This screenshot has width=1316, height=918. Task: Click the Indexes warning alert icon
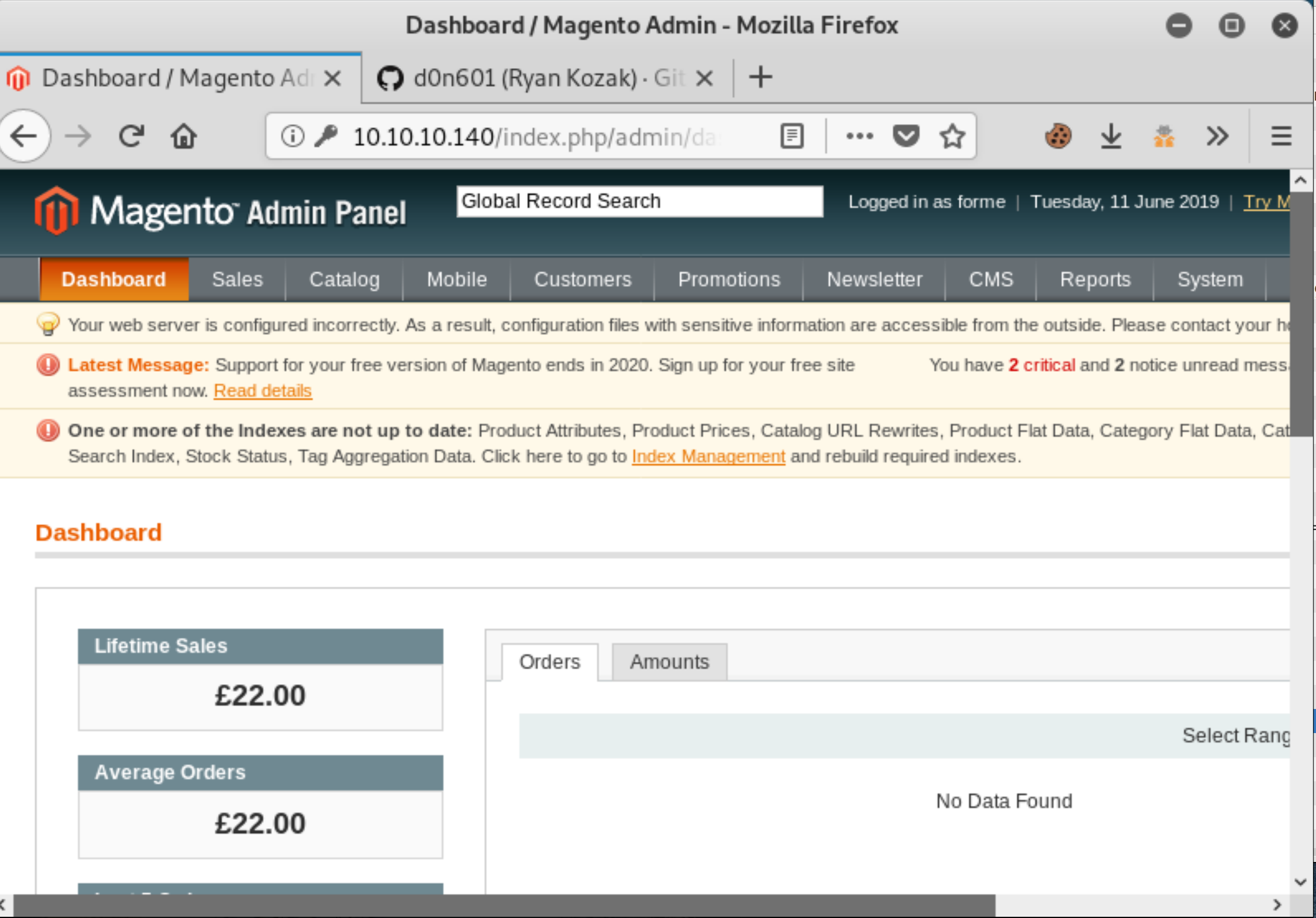[x=48, y=431]
